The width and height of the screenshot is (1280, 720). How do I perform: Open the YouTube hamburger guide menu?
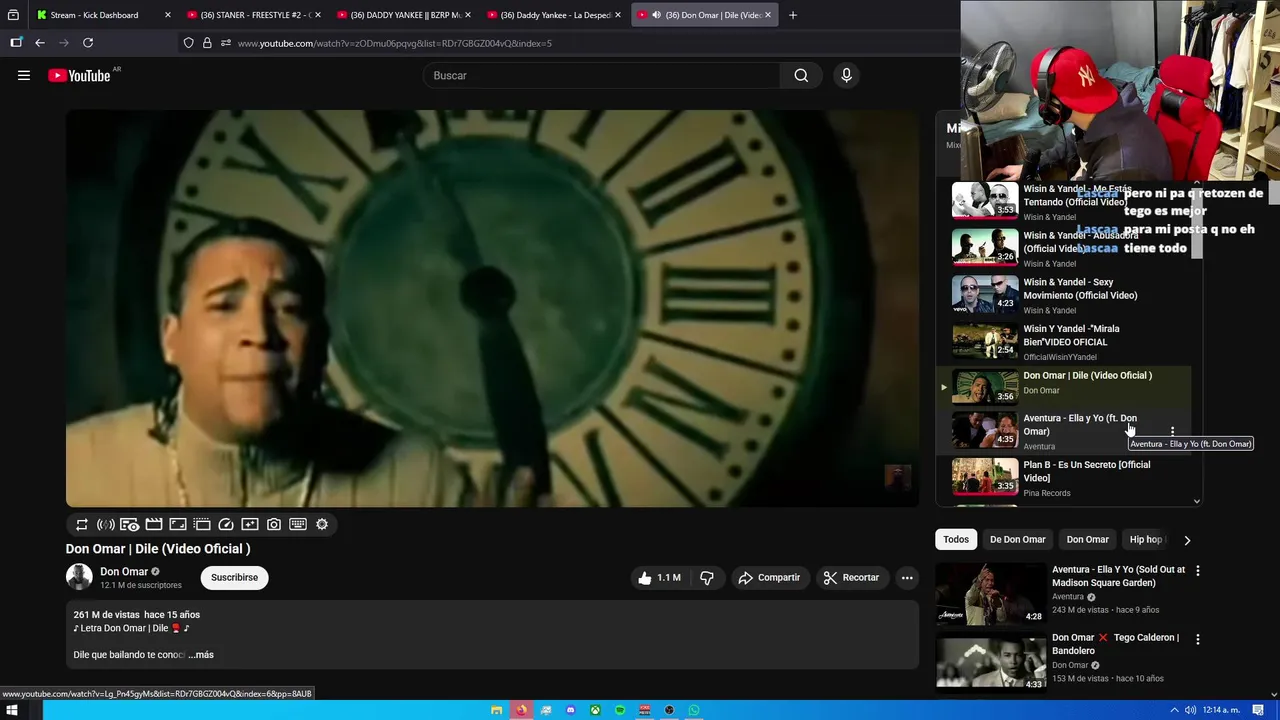24,75
